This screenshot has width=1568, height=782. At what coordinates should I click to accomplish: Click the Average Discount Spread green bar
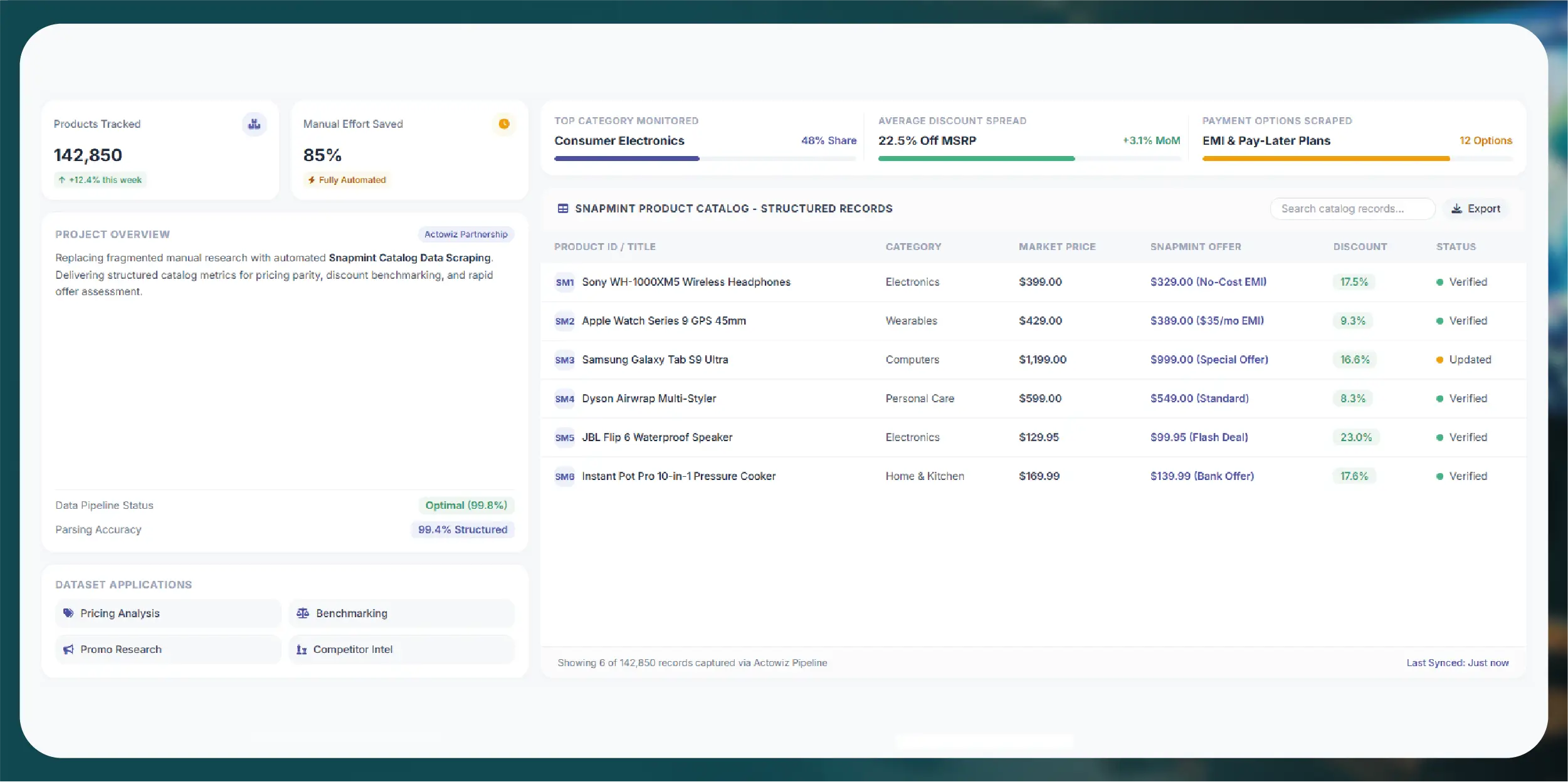(976, 159)
